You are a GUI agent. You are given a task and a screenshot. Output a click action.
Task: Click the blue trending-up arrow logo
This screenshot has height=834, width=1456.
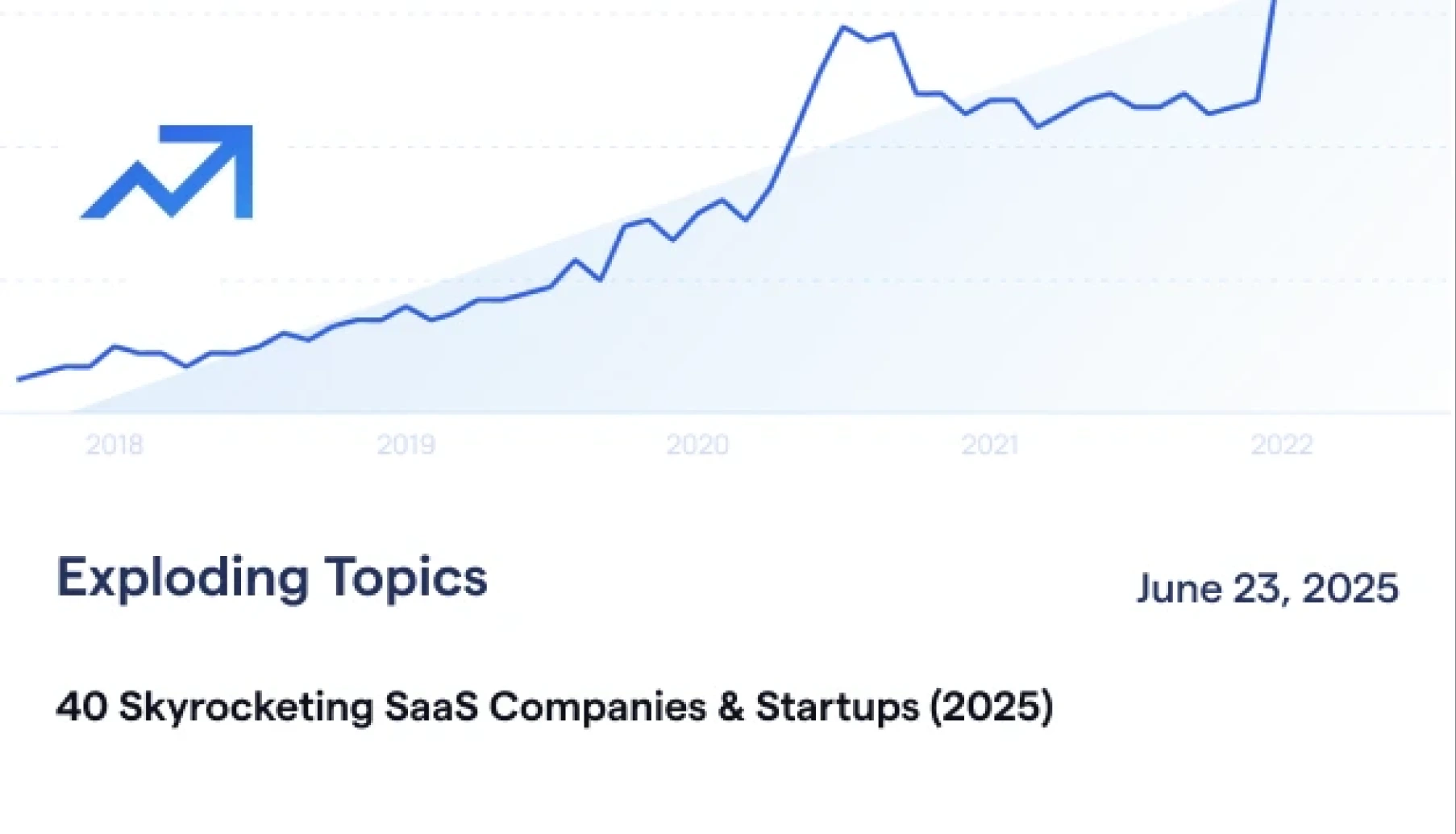[x=168, y=172]
